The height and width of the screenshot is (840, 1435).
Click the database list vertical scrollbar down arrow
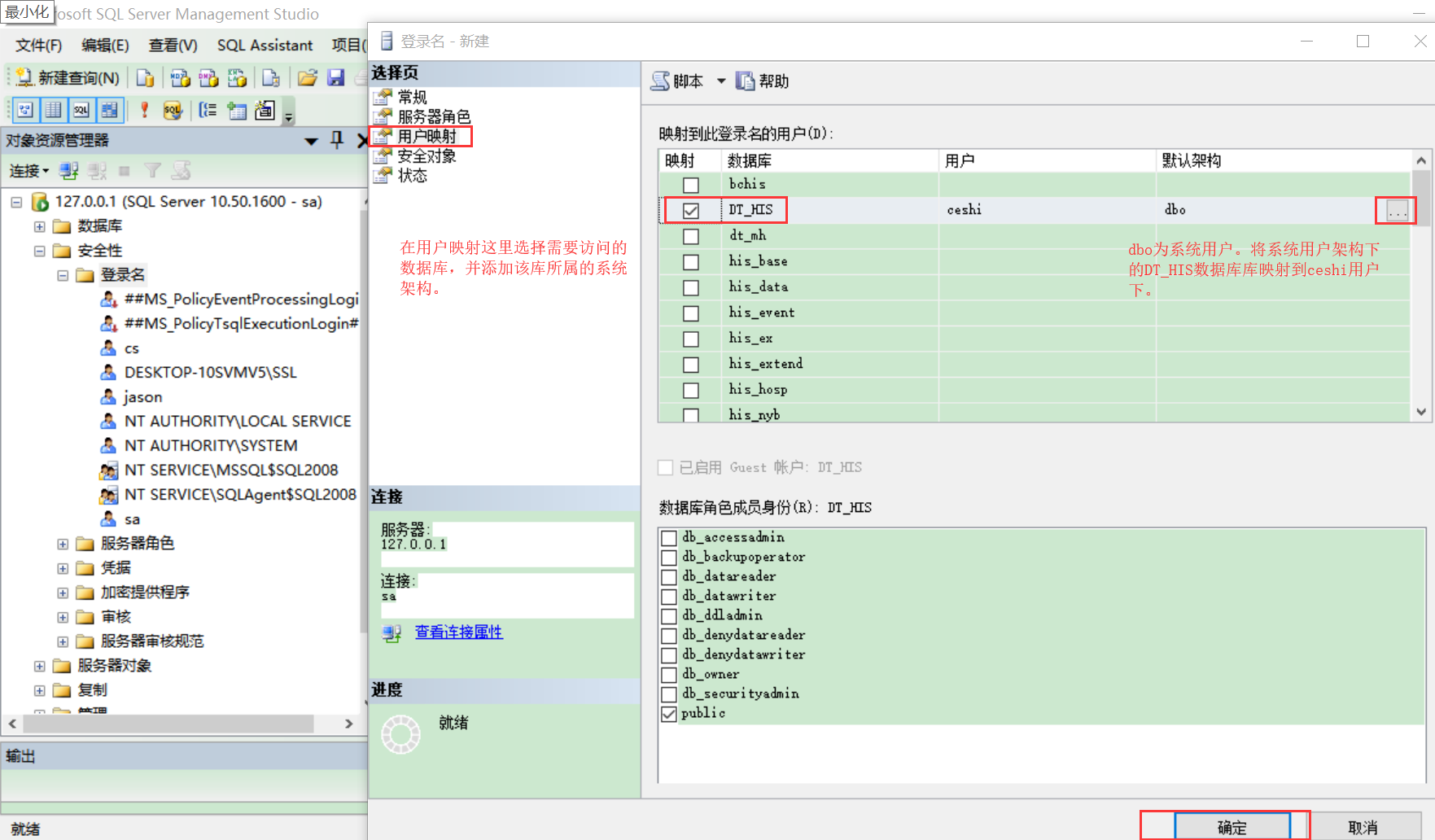click(1421, 412)
